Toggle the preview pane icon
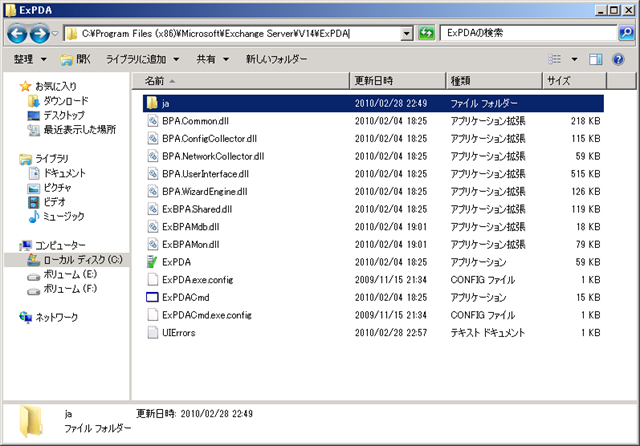The image size is (640, 446). click(x=596, y=60)
